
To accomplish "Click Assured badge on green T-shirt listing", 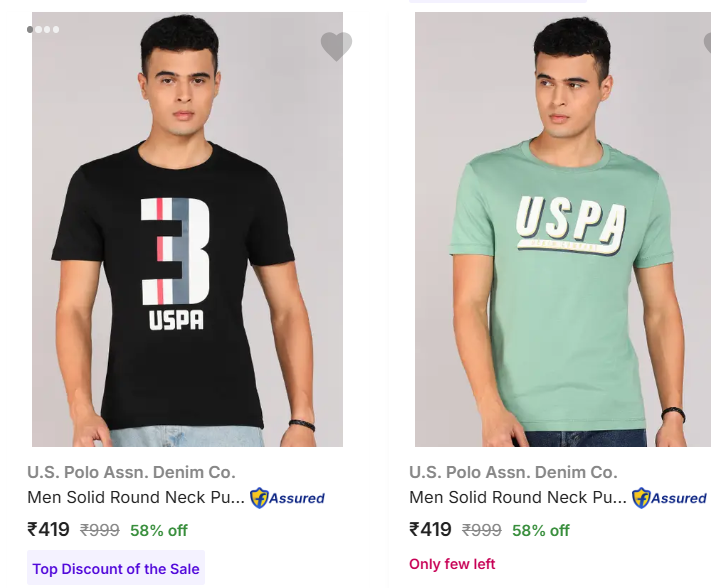I will point(669,498).
